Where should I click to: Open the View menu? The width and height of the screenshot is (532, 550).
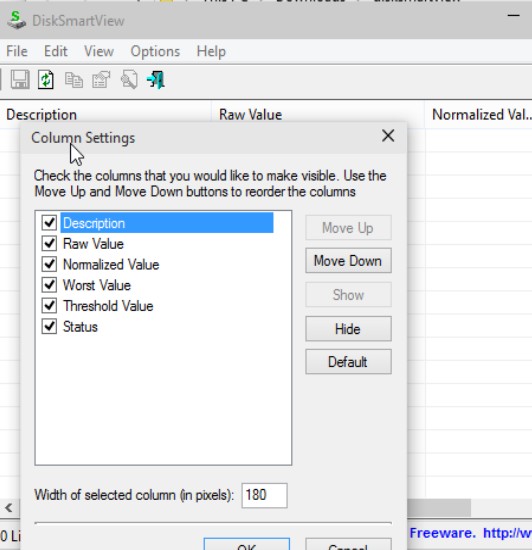[x=99, y=51]
